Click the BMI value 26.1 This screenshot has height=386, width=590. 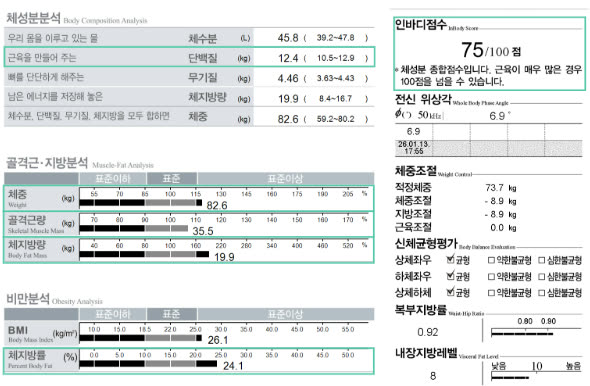pyautogui.click(x=218, y=340)
